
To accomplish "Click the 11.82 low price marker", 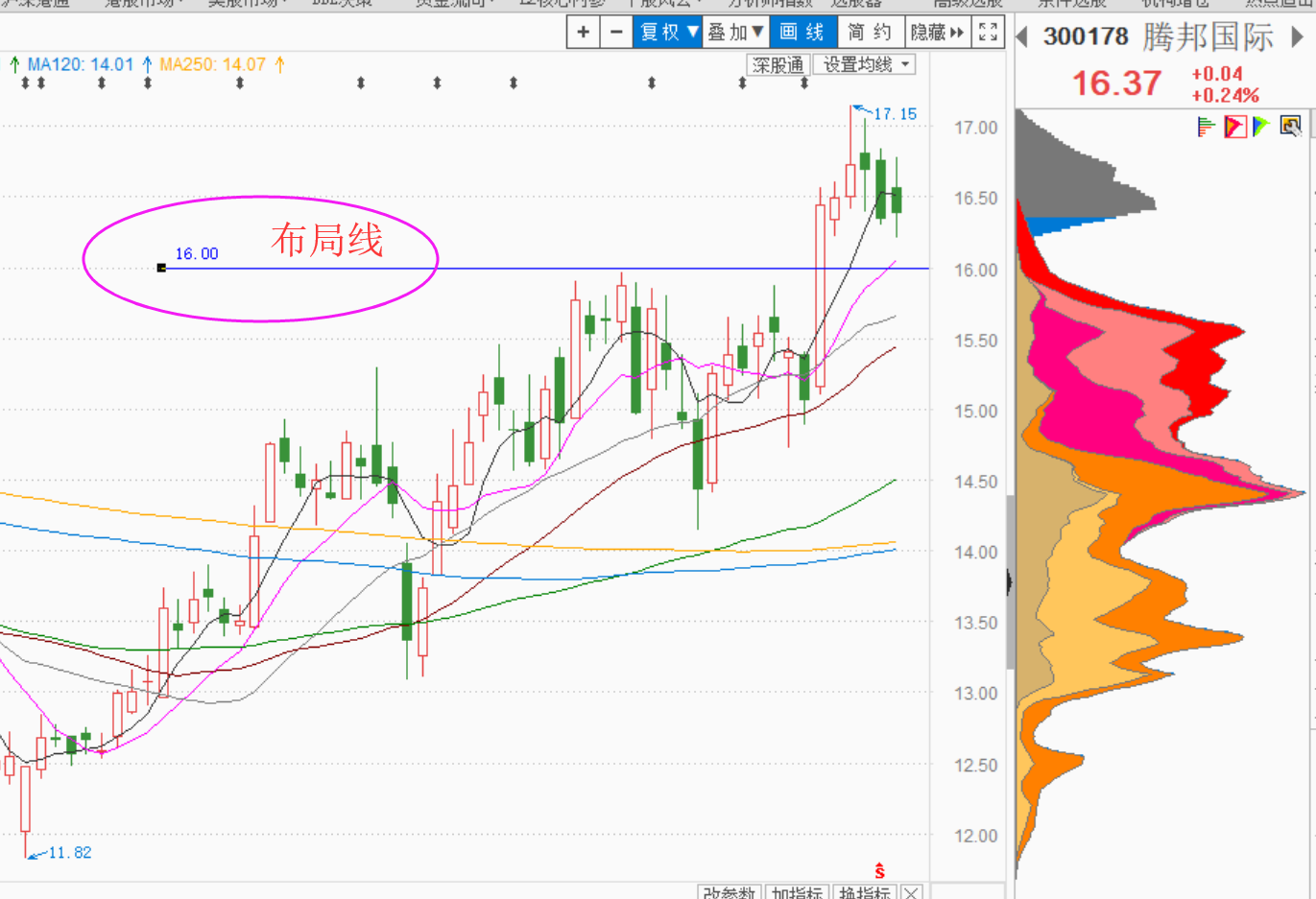I will pyautogui.click(x=70, y=853).
